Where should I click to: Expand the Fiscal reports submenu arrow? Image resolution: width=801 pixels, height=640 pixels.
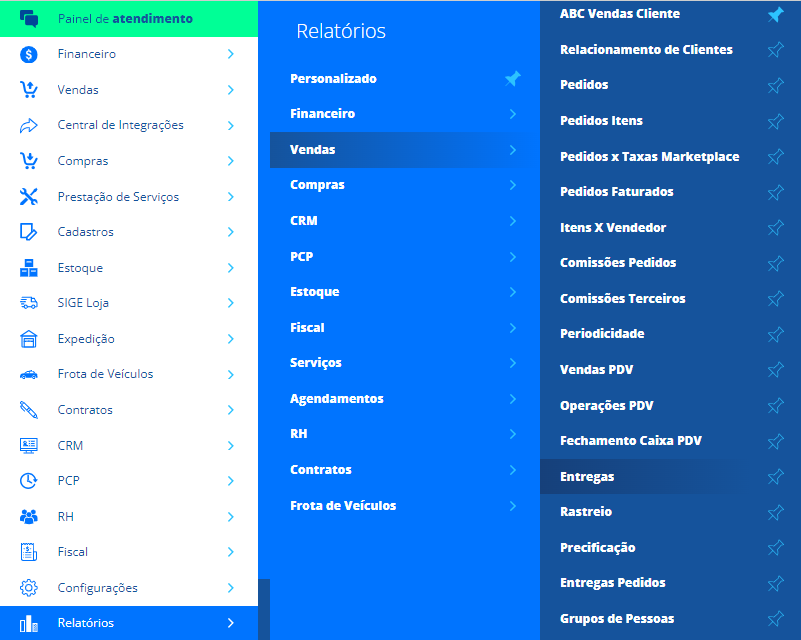tap(513, 327)
